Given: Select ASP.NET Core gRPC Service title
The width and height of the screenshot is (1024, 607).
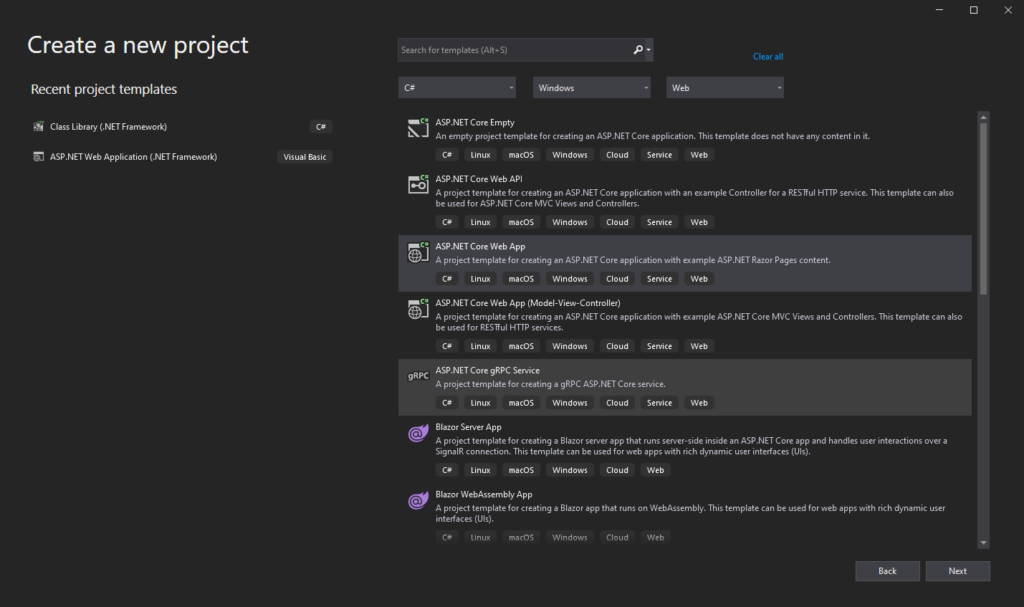Looking at the screenshot, I should pyautogui.click(x=487, y=370).
